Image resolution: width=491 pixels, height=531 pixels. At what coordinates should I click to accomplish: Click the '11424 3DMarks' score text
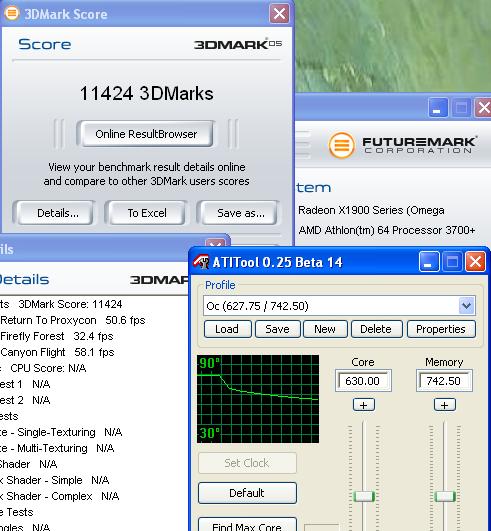click(146, 93)
